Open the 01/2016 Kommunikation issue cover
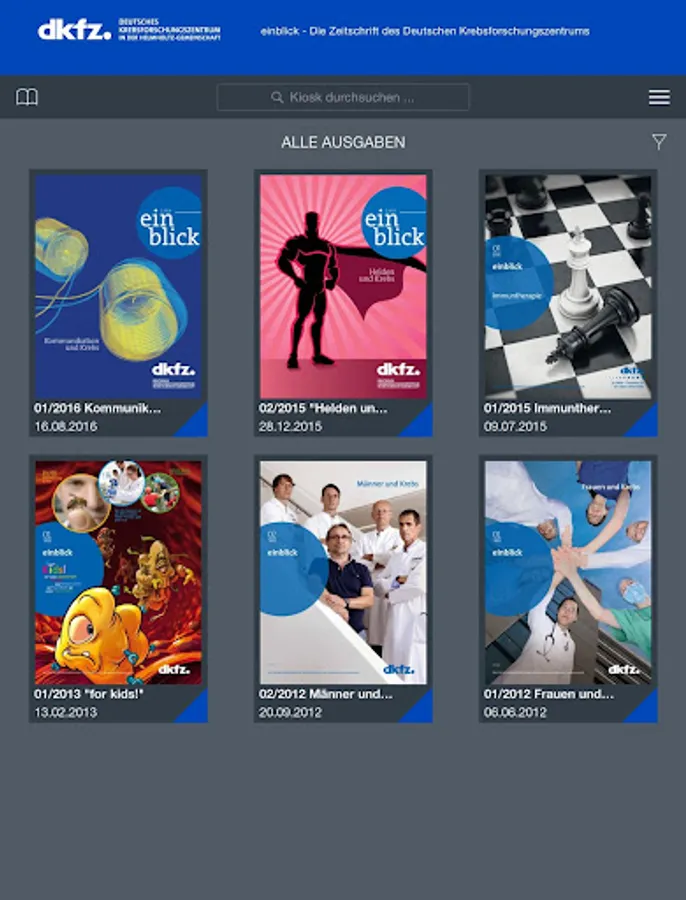The height and width of the screenshot is (900, 686). (118, 286)
